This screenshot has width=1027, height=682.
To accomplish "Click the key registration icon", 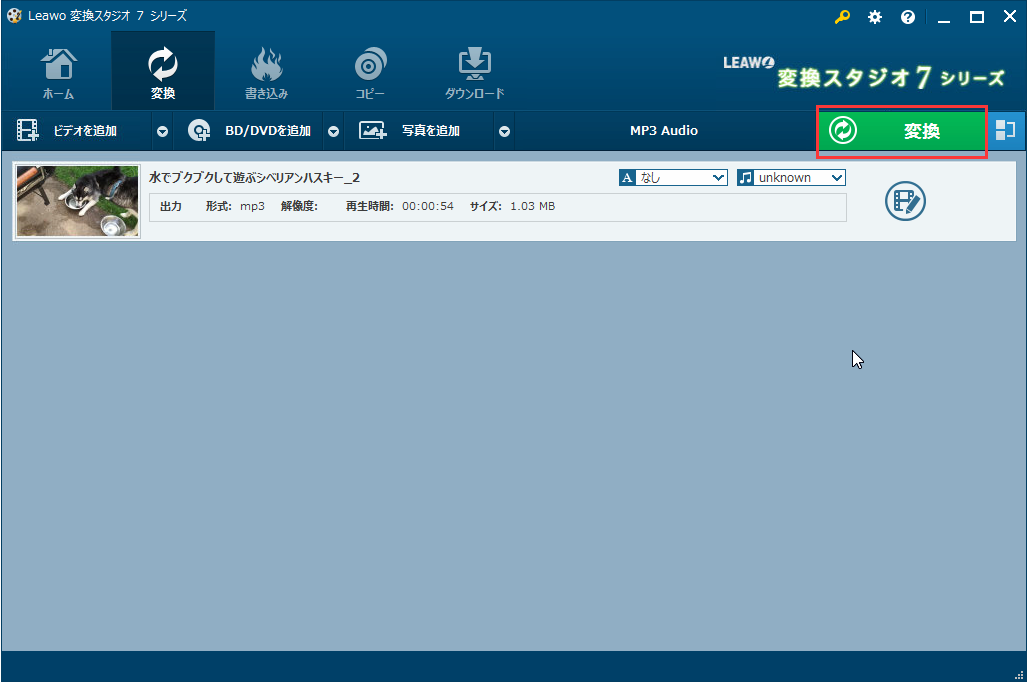I will (x=842, y=17).
